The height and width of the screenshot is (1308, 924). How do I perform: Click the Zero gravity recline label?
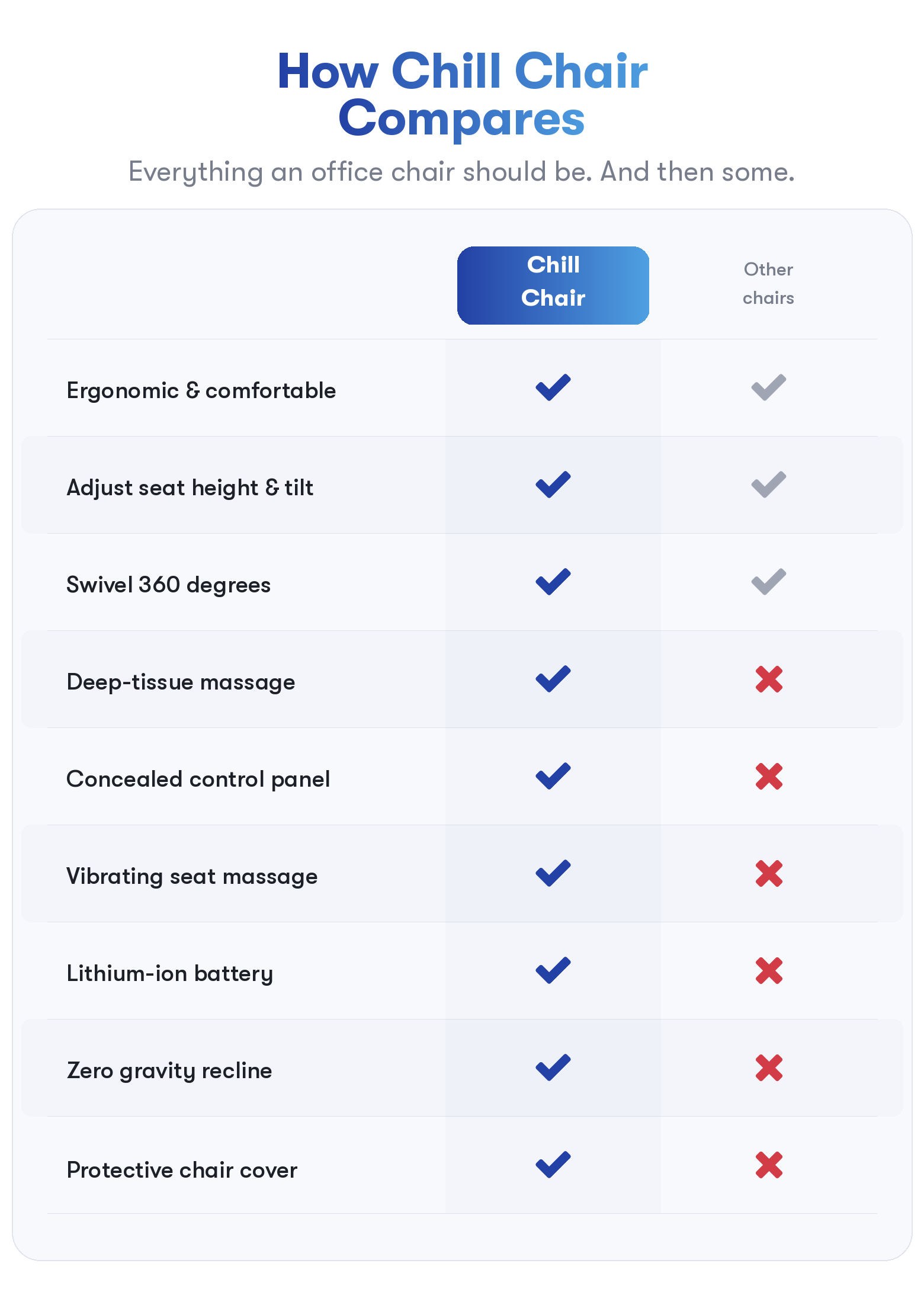(169, 1070)
